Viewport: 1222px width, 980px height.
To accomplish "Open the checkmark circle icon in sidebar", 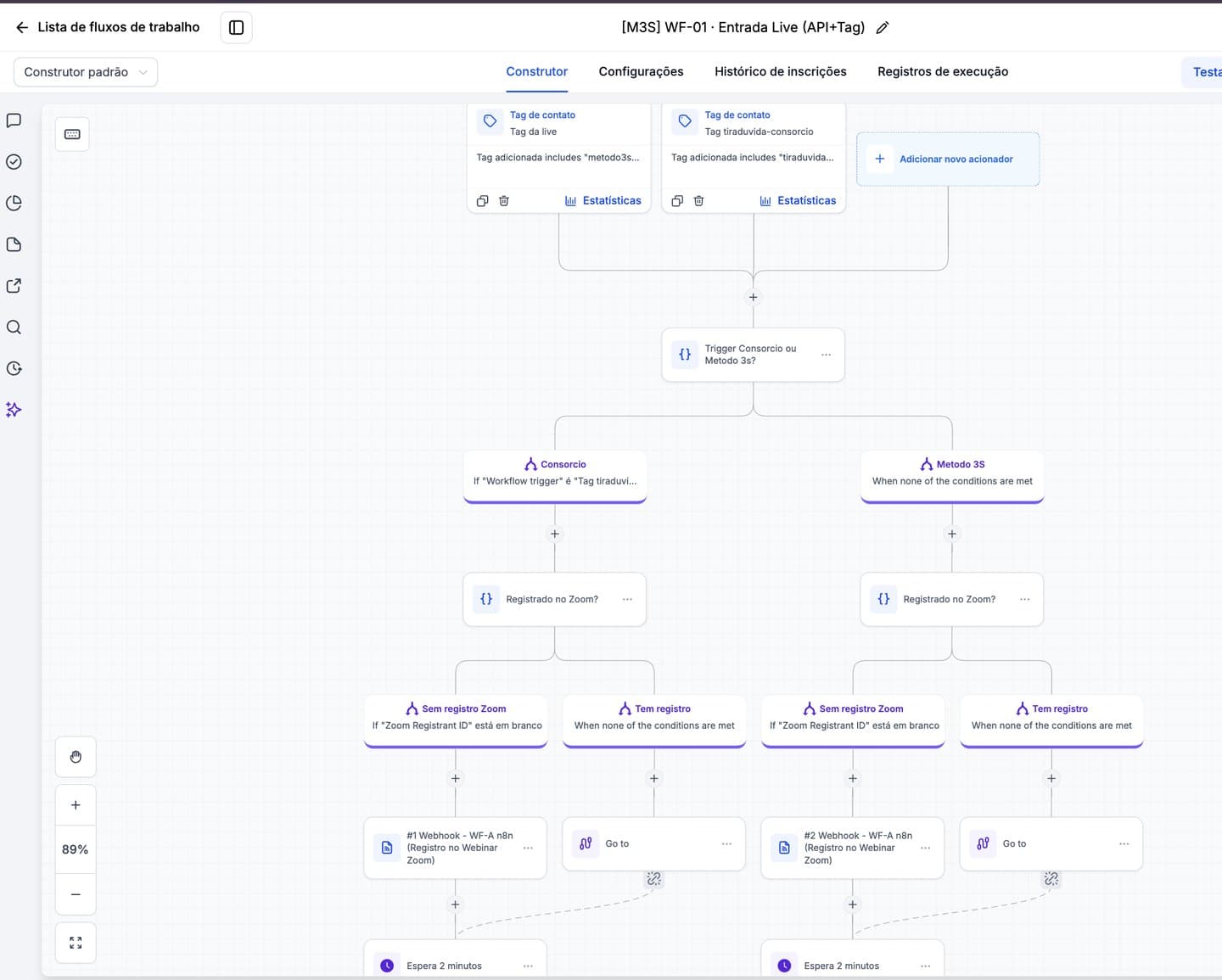I will tap(14, 162).
